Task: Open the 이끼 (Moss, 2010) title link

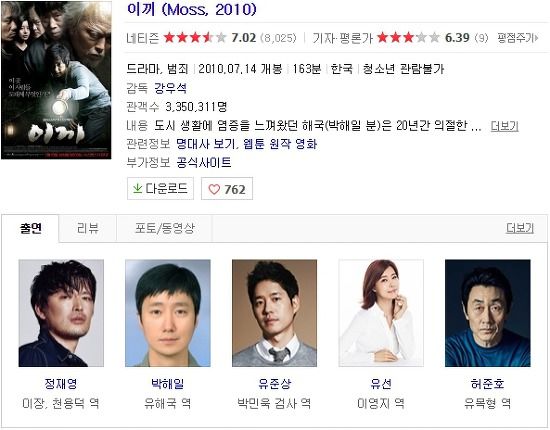Action: pos(192,9)
